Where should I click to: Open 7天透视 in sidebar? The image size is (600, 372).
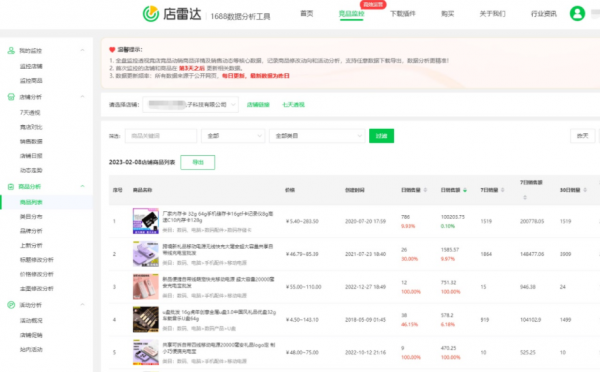click(30, 113)
